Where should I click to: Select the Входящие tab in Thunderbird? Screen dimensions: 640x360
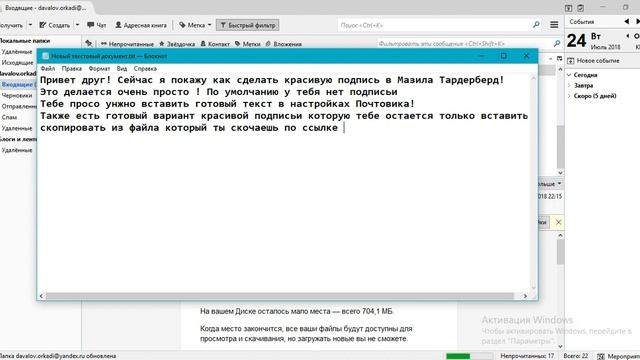pyautogui.click(x=45, y=8)
